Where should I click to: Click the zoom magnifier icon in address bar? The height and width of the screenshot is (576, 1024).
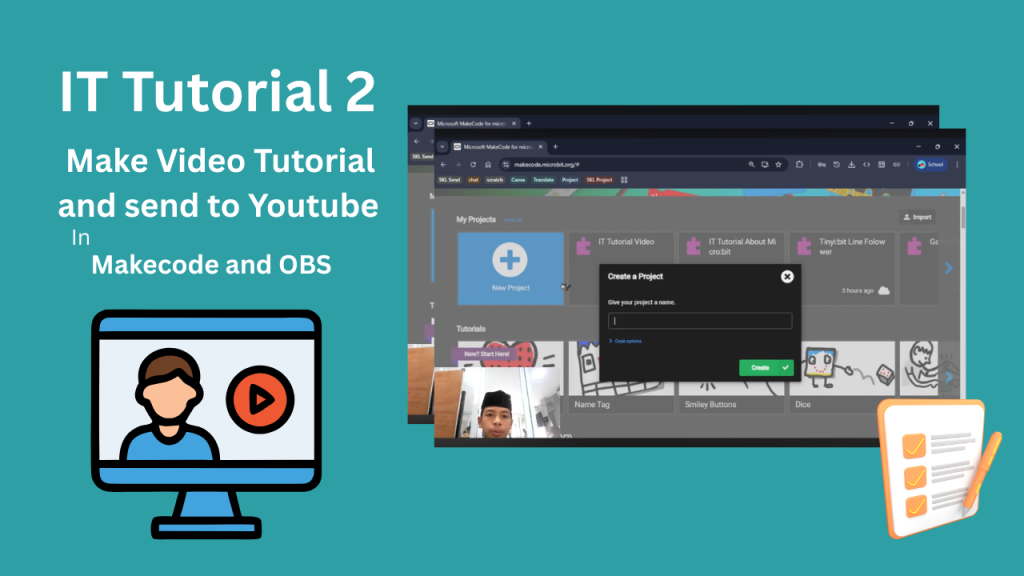(751, 165)
